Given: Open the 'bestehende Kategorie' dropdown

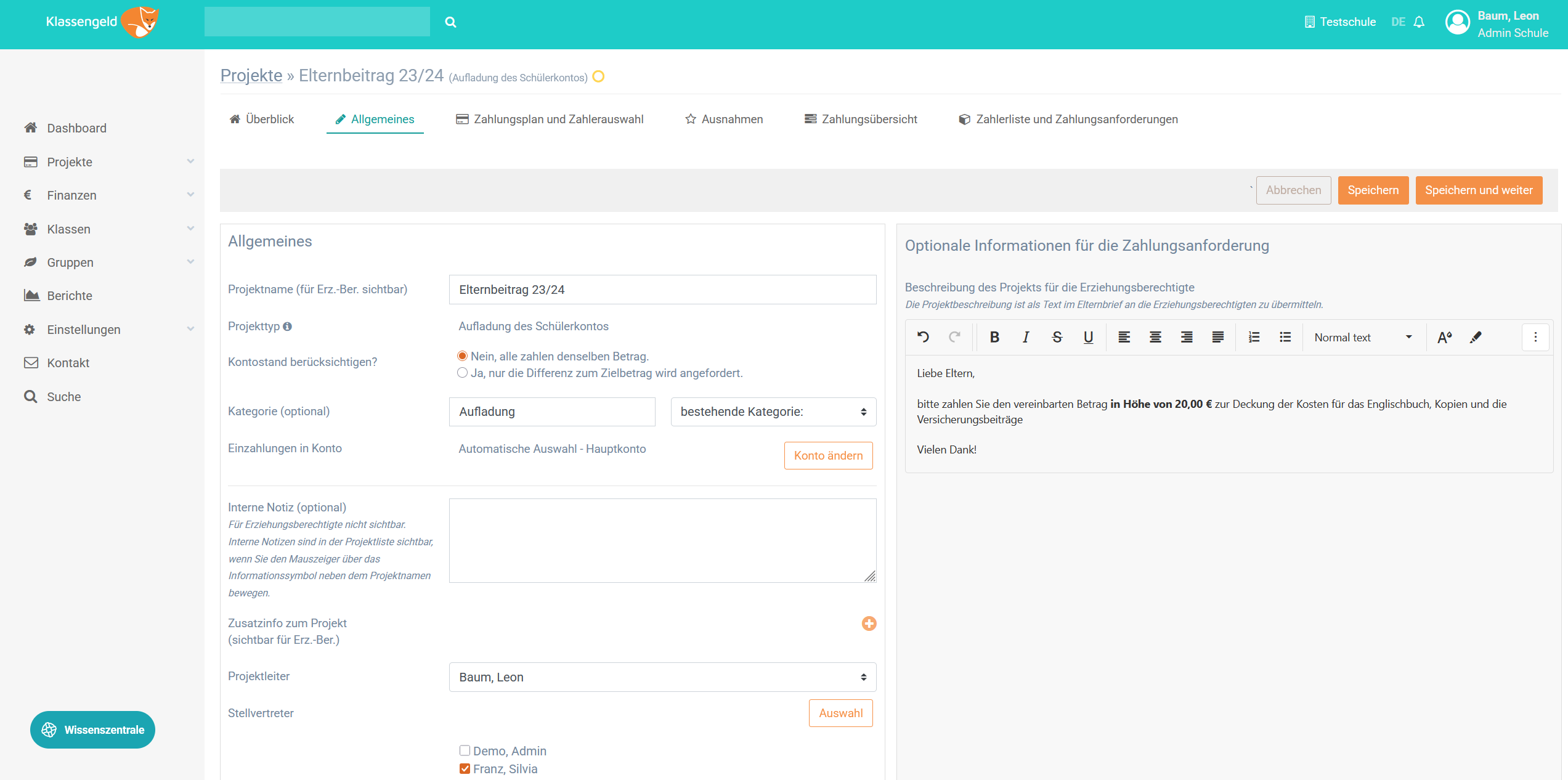Looking at the screenshot, I should click(x=773, y=412).
